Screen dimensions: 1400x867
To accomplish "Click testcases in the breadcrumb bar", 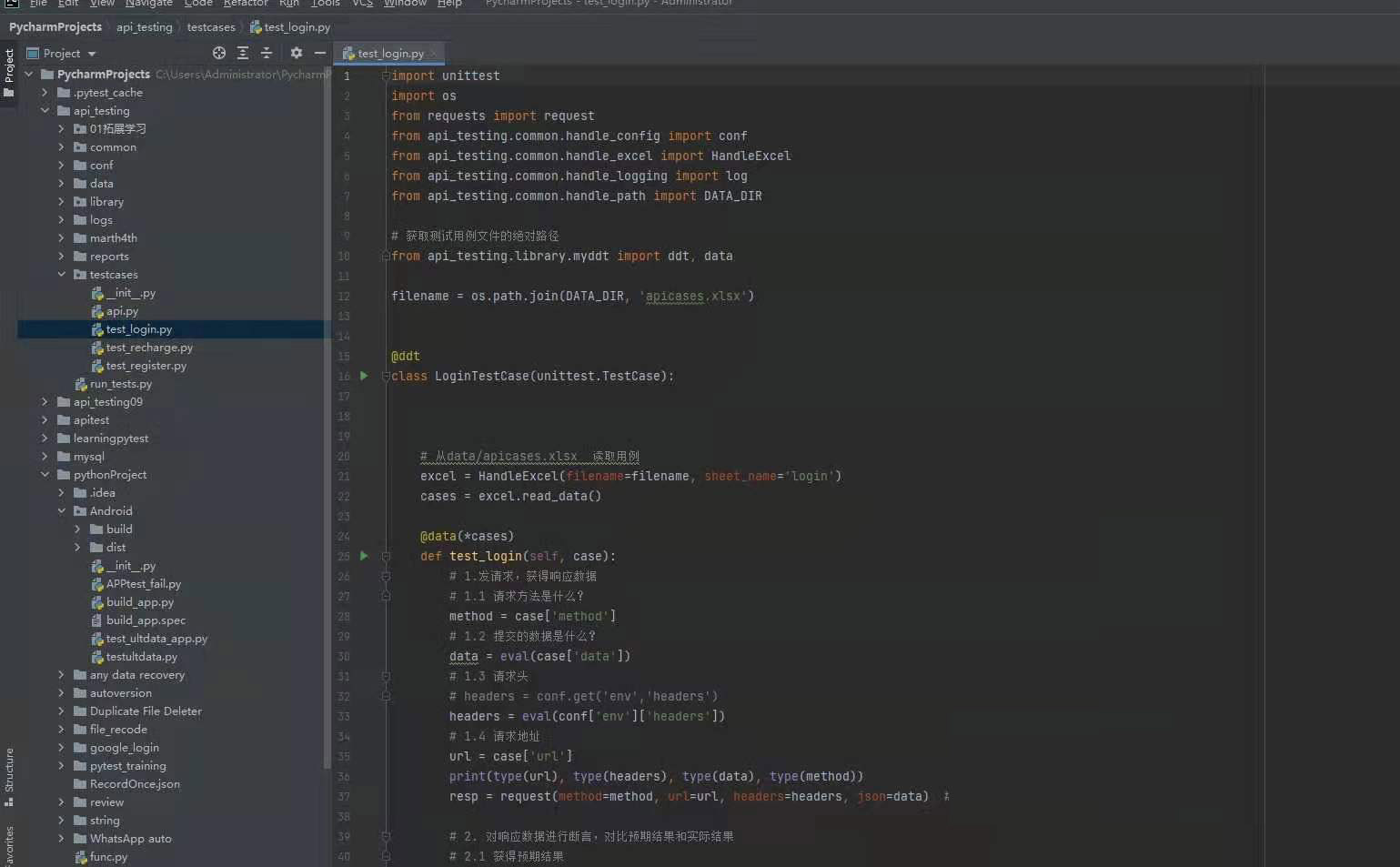I will coord(211,27).
